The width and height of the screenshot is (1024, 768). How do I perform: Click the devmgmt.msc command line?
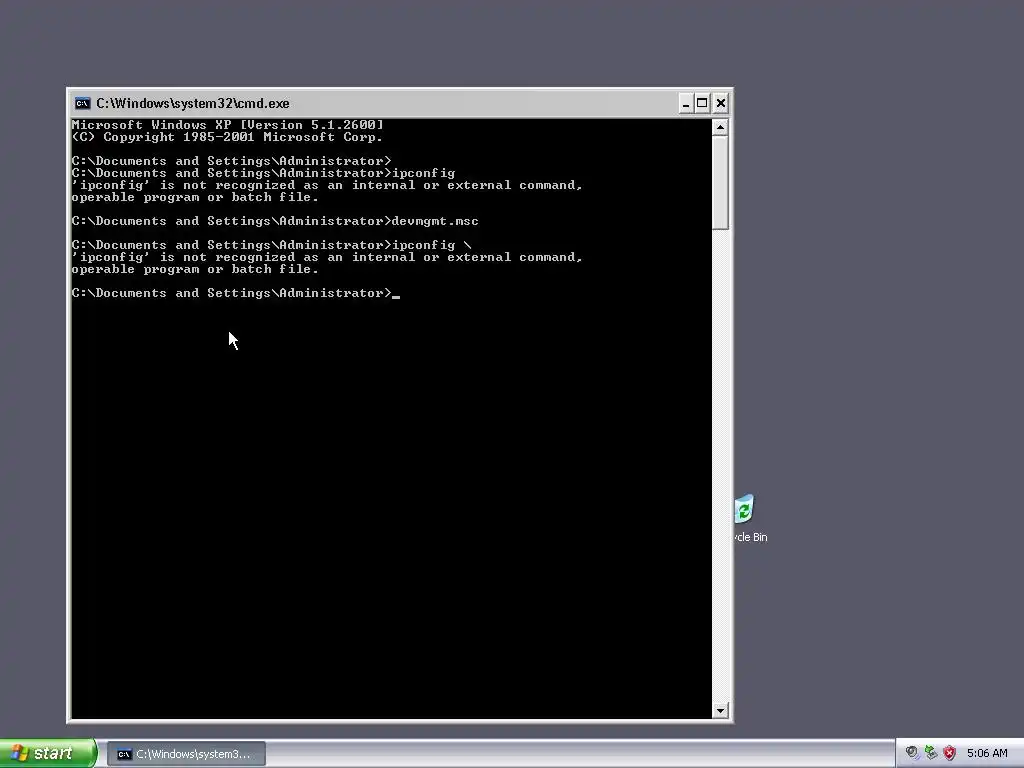click(x=275, y=221)
